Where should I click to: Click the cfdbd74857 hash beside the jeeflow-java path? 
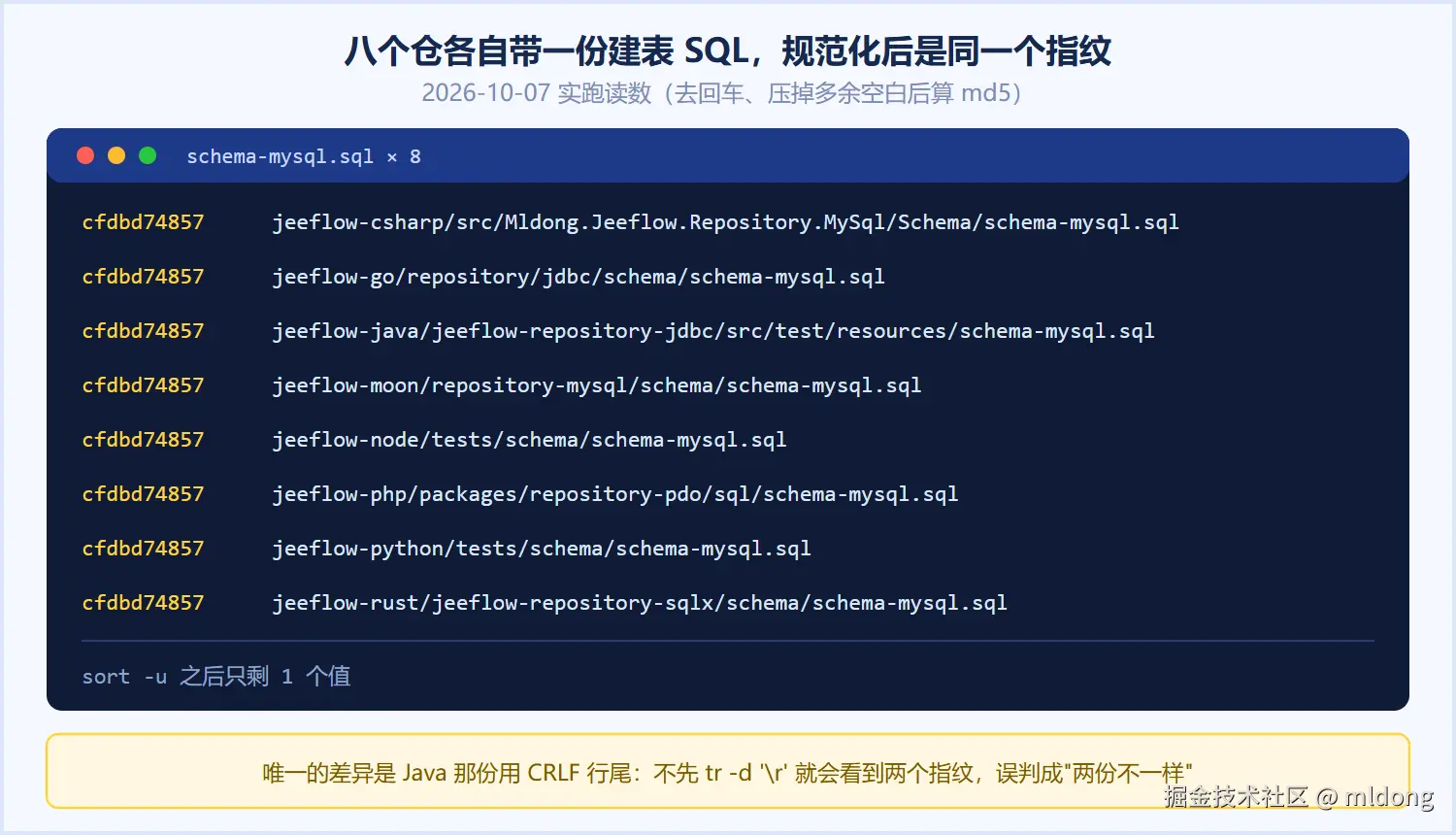(144, 331)
